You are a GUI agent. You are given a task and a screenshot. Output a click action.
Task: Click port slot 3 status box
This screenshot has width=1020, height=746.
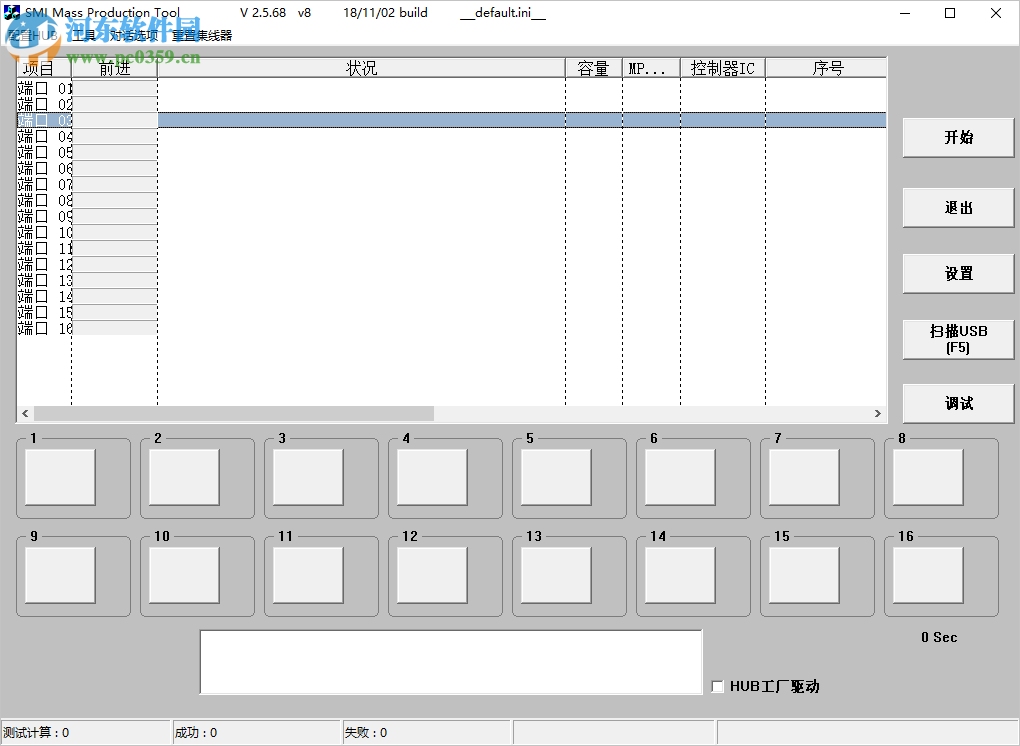click(x=308, y=477)
